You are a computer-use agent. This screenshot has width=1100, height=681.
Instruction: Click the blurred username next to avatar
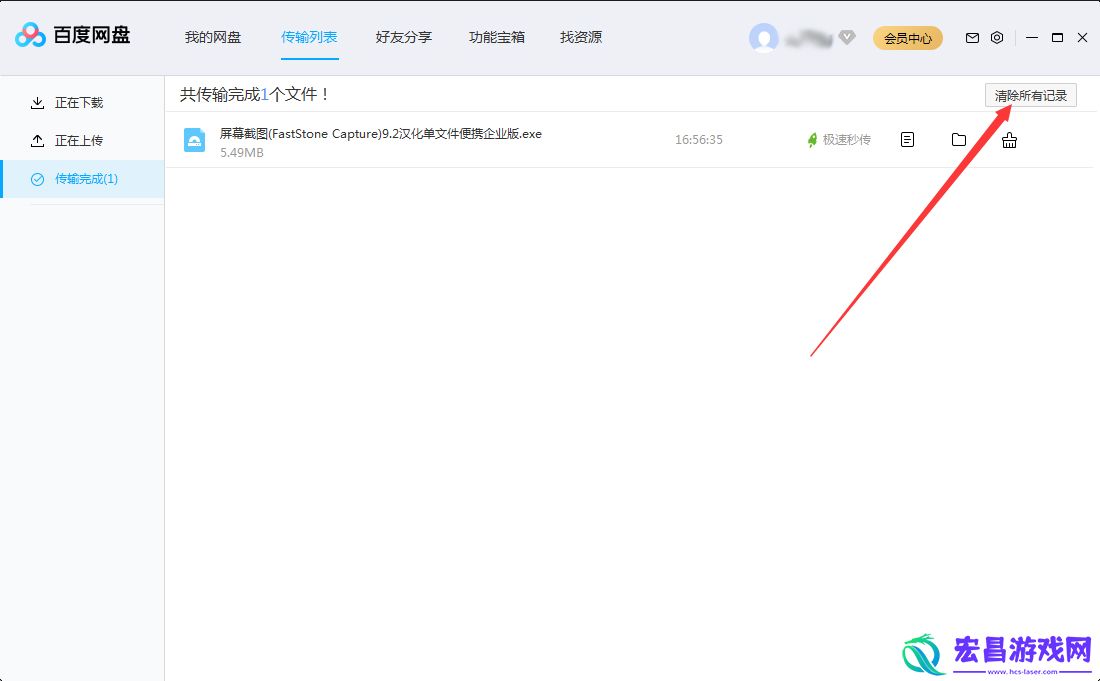(809, 39)
